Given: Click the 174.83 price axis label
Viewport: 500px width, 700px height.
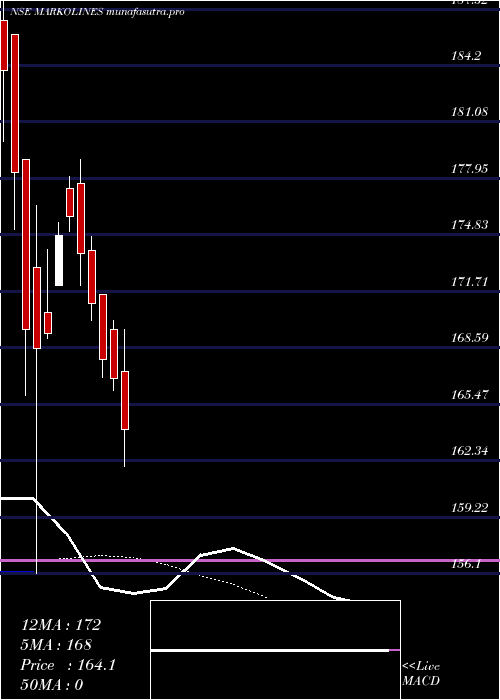Looking at the screenshot, I should (x=470, y=225).
